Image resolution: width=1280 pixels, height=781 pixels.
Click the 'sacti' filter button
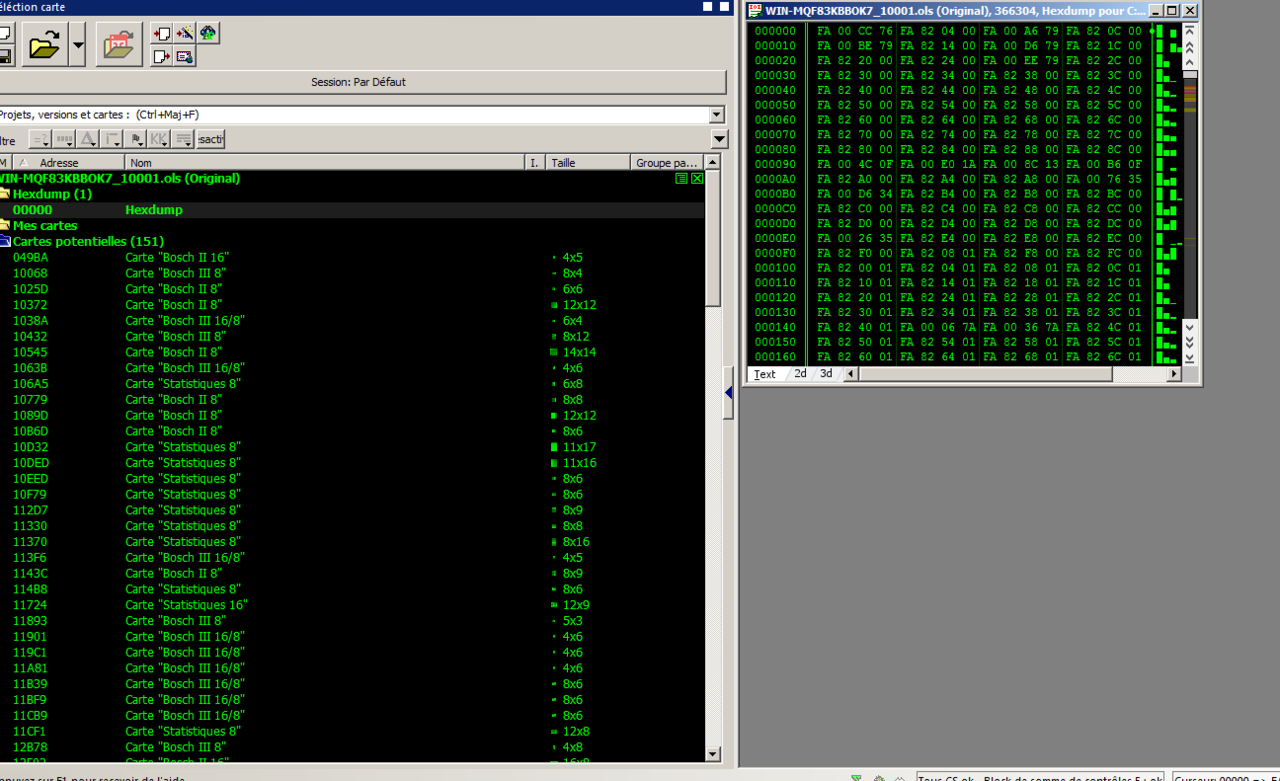[x=211, y=139]
